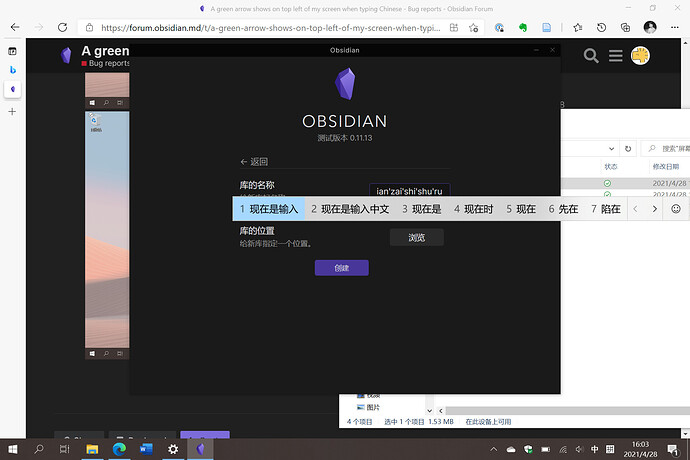Open the Windows Start menu
Screen dimensions: 690x460
[12, 449]
